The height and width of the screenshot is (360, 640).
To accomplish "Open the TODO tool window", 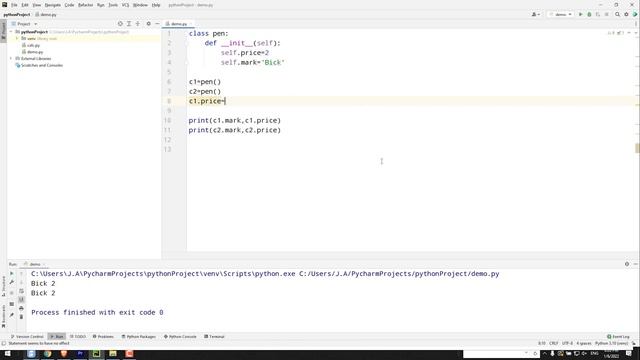I will (78, 336).
